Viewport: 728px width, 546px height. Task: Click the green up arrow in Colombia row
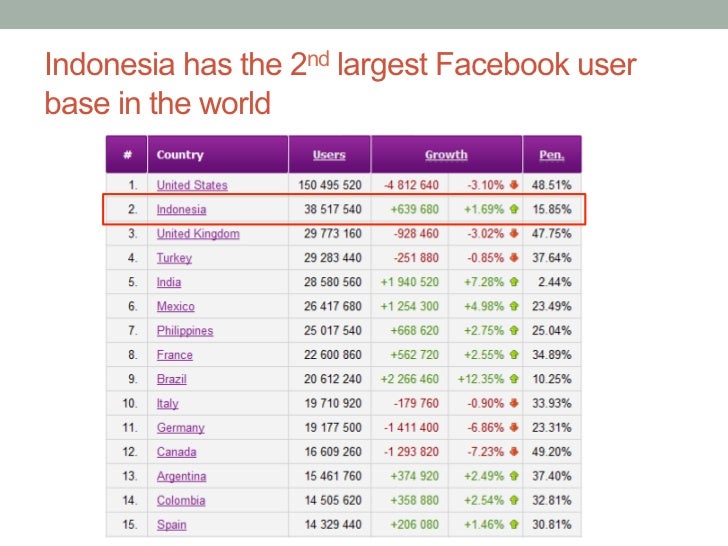point(514,500)
